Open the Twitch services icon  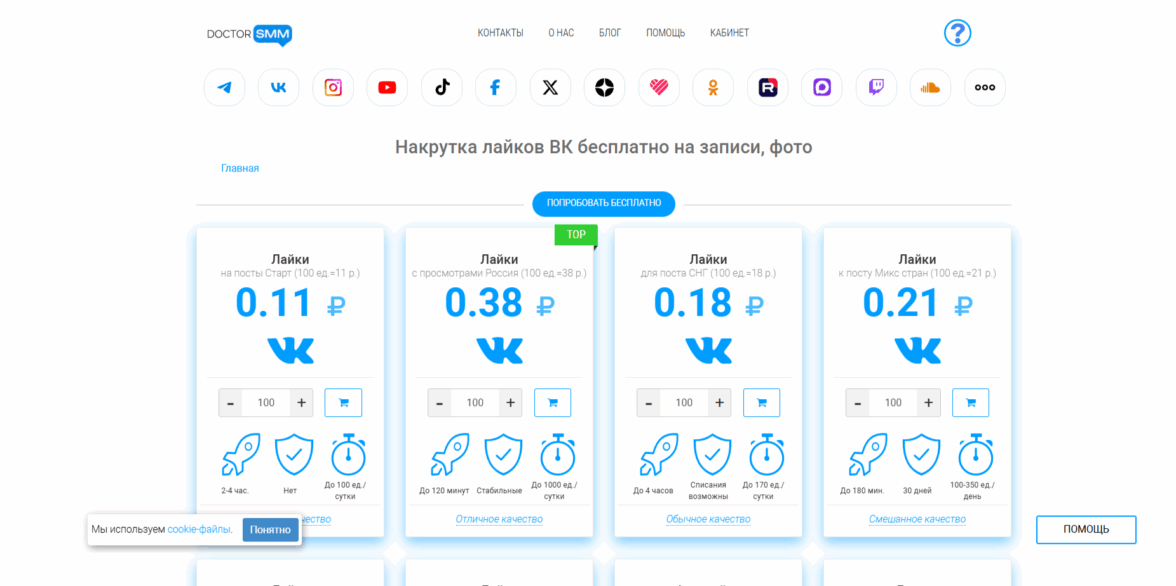(x=876, y=88)
